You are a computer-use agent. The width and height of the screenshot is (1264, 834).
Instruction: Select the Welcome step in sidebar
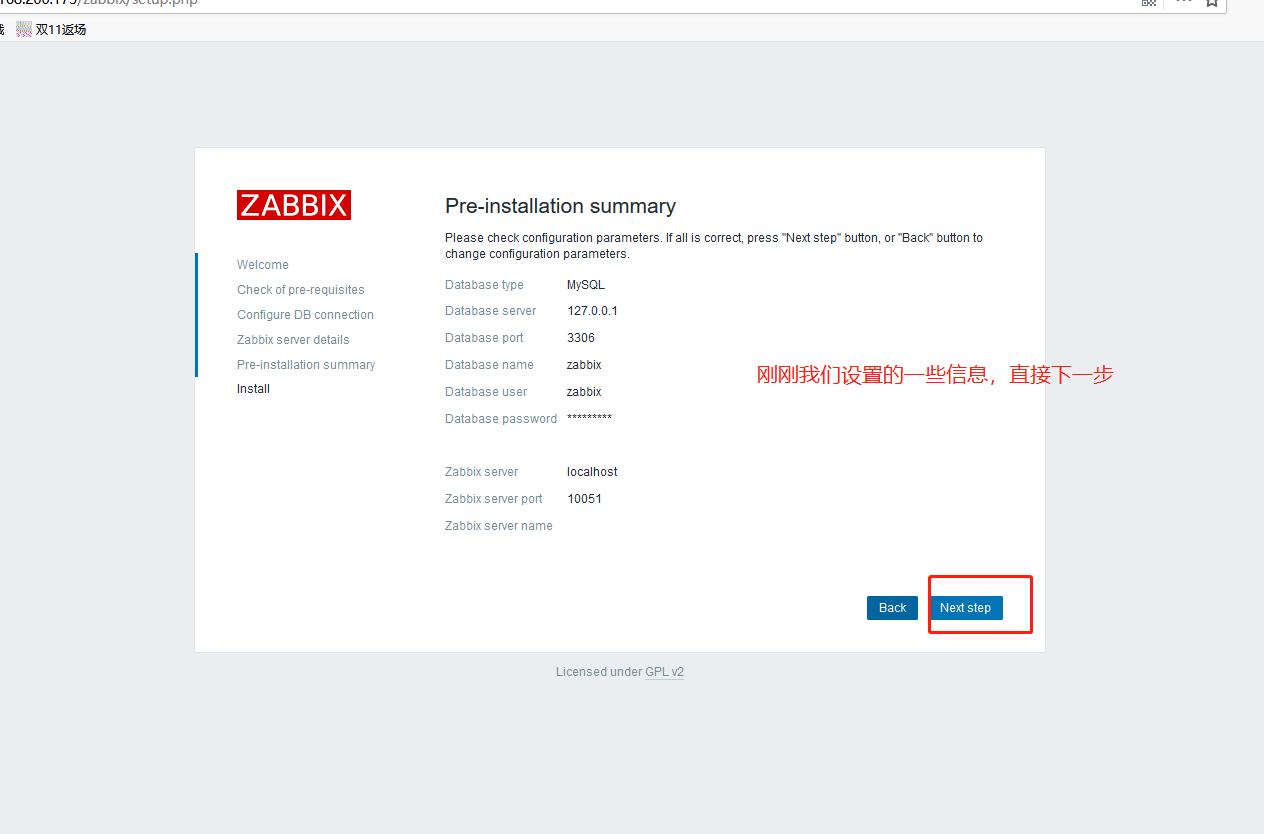tap(263, 265)
